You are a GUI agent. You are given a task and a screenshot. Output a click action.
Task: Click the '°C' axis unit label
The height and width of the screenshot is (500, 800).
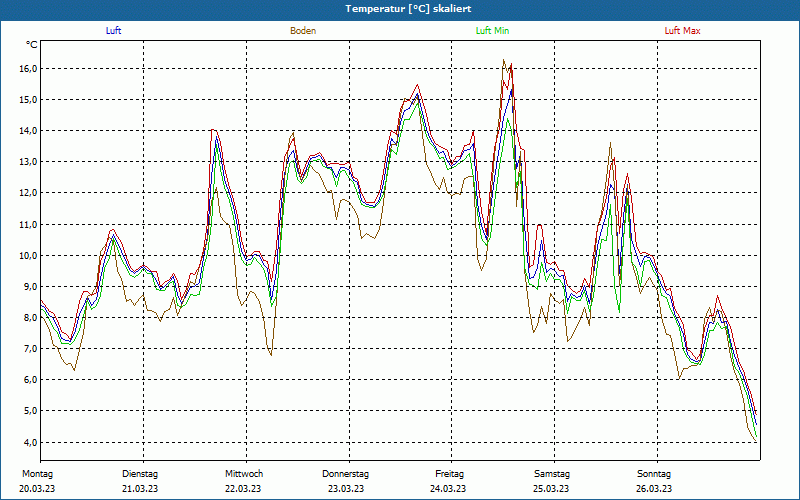click(32, 45)
